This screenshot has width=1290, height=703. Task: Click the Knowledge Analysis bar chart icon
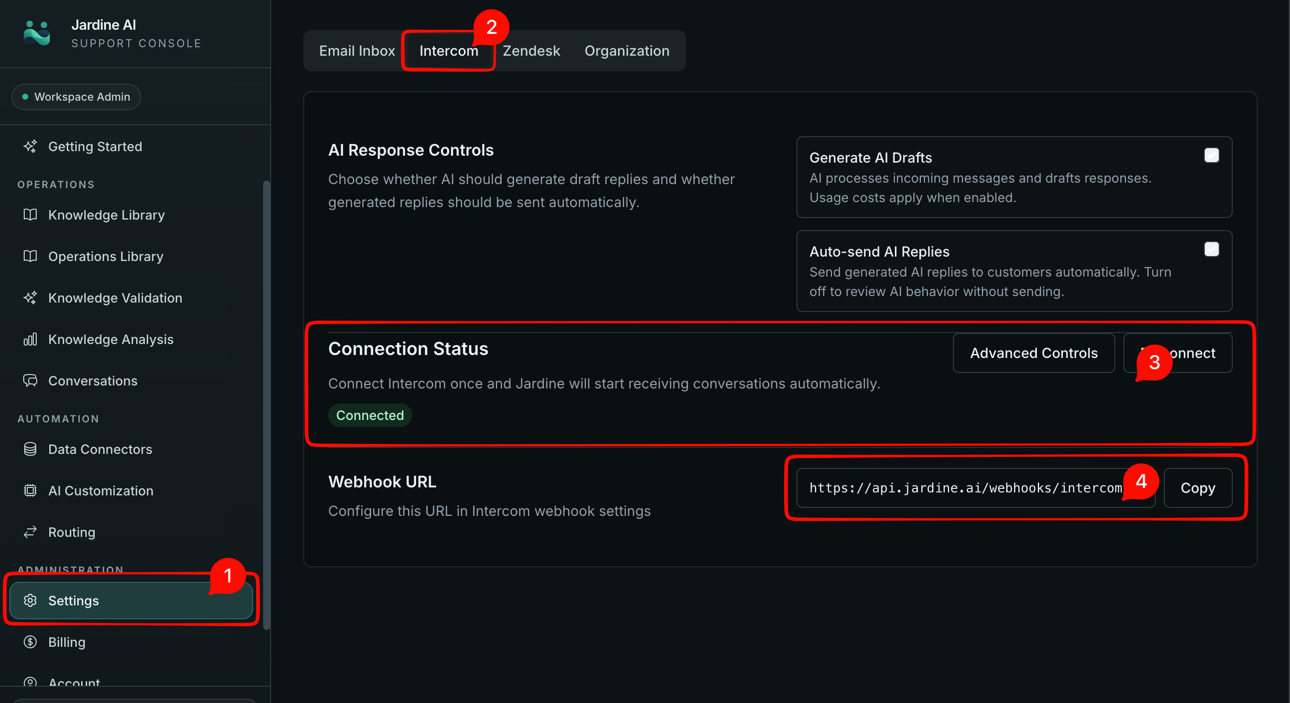(x=30, y=339)
